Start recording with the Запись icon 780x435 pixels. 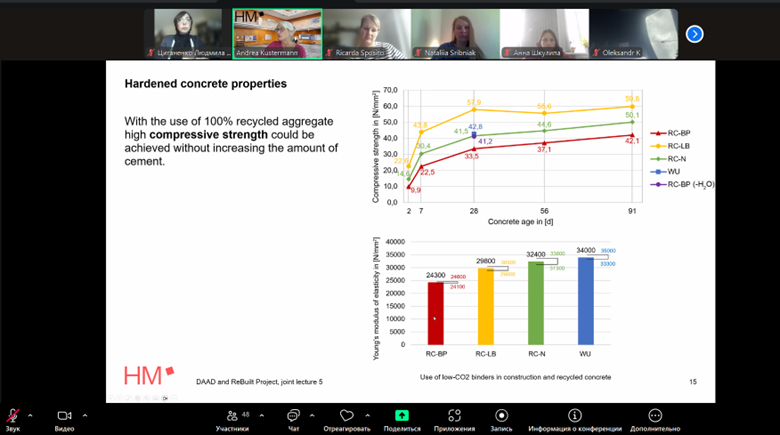[x=501, y=415]
